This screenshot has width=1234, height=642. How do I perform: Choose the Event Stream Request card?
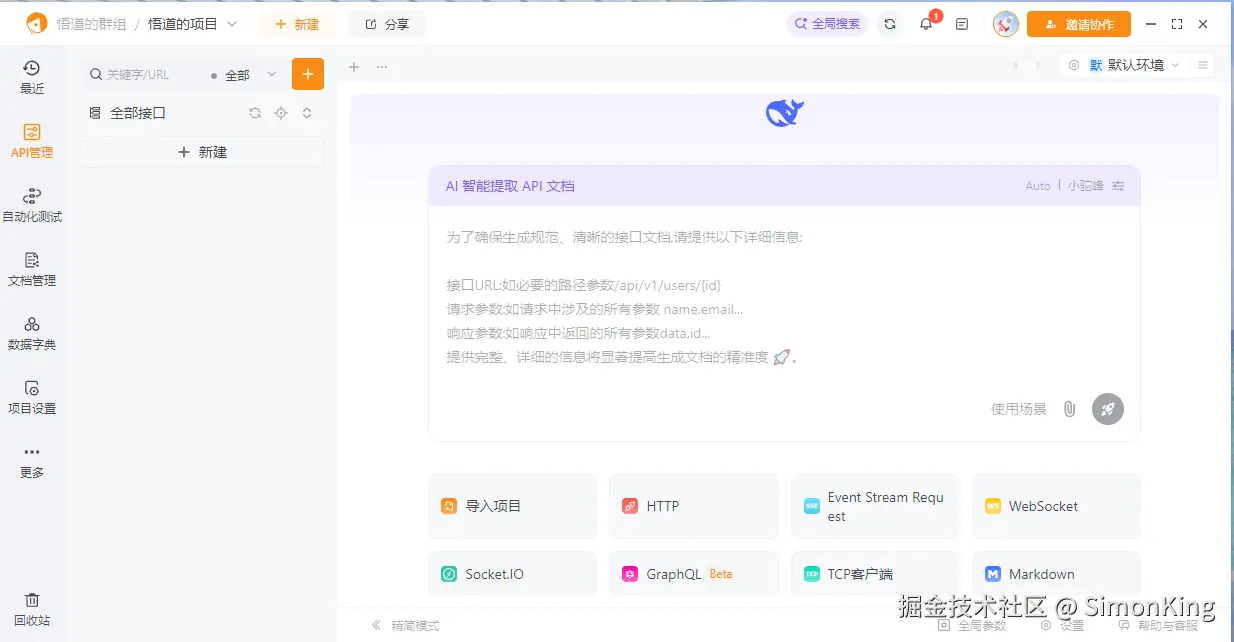(x=874, y=506)
